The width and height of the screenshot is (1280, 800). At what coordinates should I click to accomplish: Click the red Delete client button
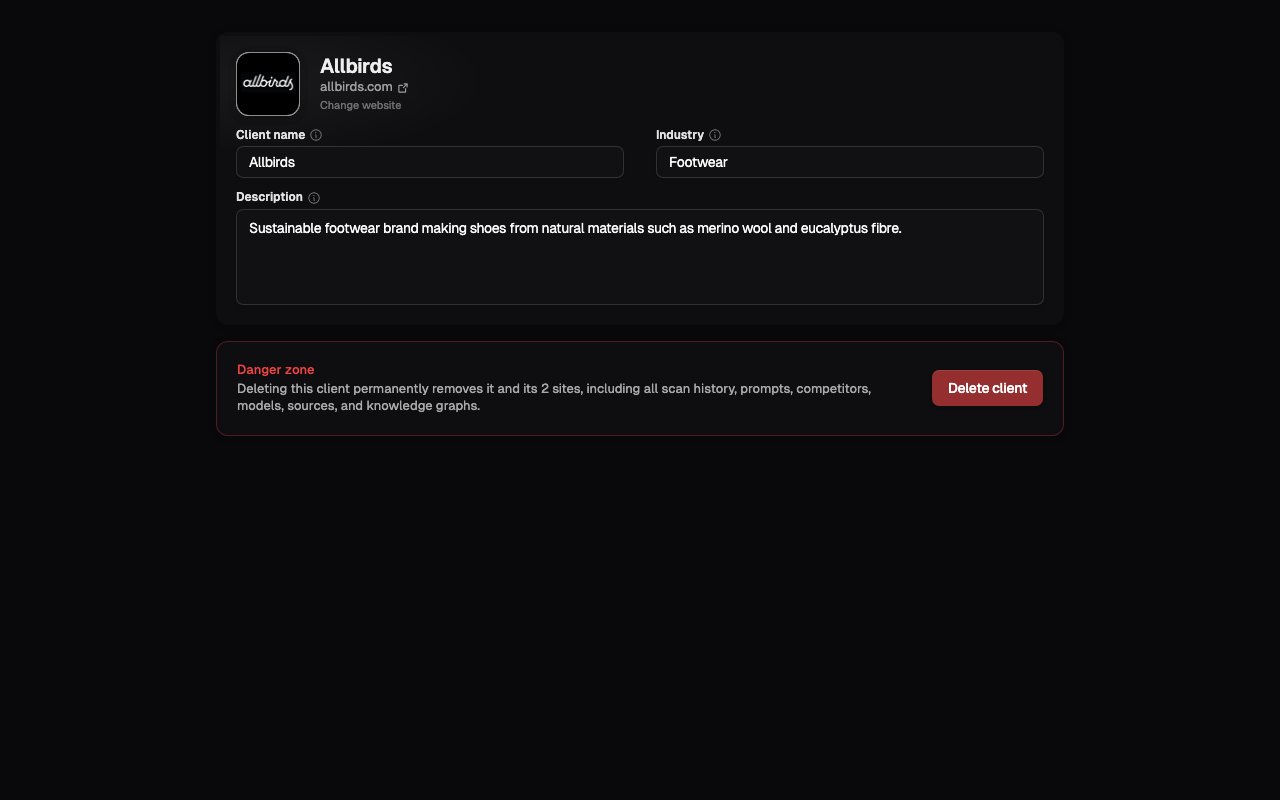[987, 388]
